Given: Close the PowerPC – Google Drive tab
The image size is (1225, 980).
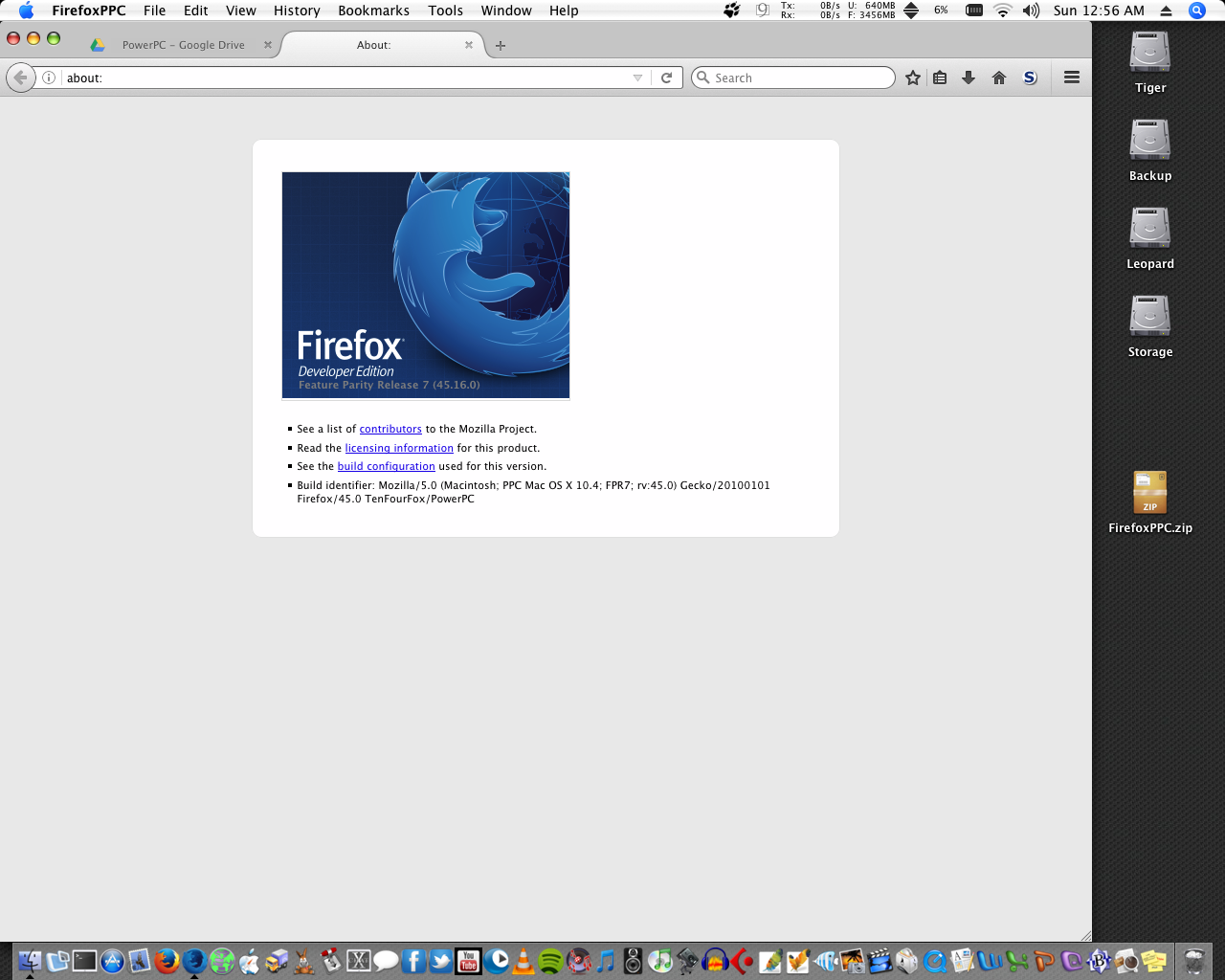Looking at the screenshot, I should [268, 45].
